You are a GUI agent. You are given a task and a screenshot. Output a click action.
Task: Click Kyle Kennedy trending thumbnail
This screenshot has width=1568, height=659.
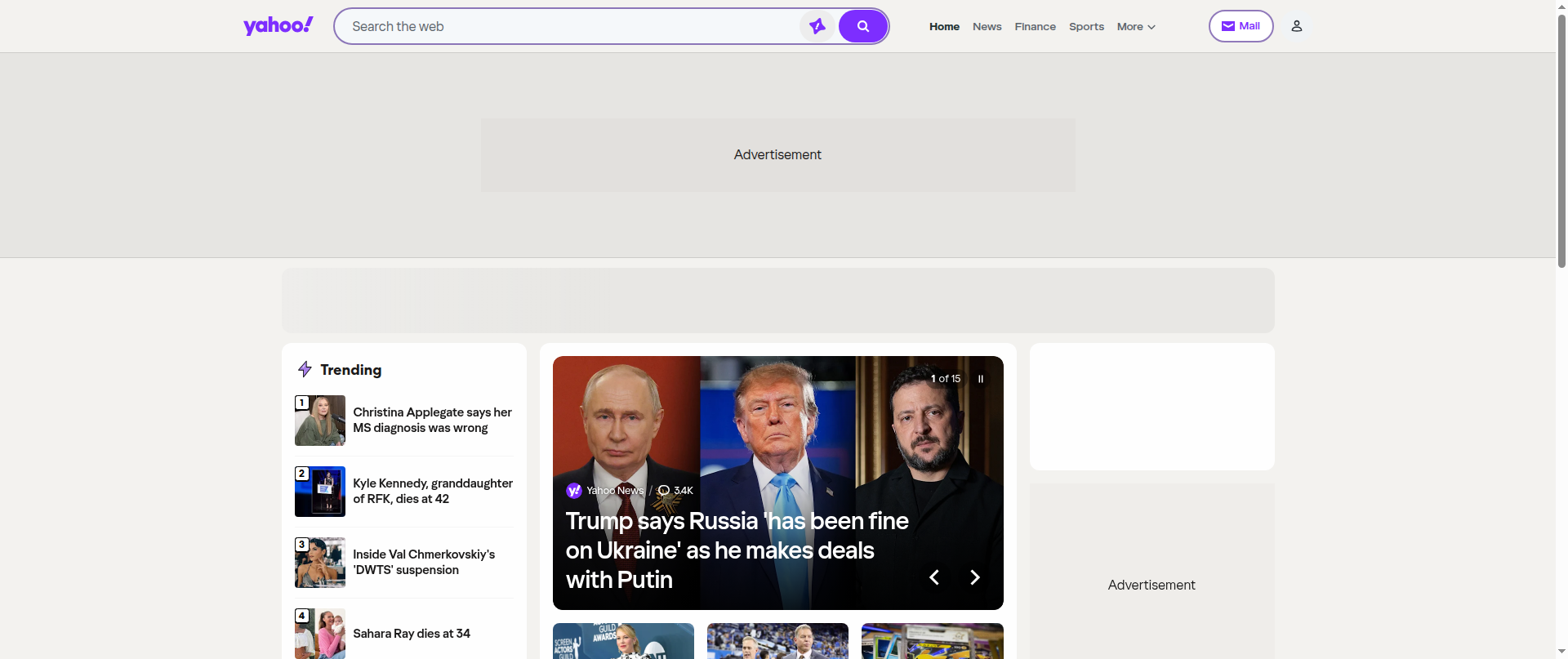[319, 491]
